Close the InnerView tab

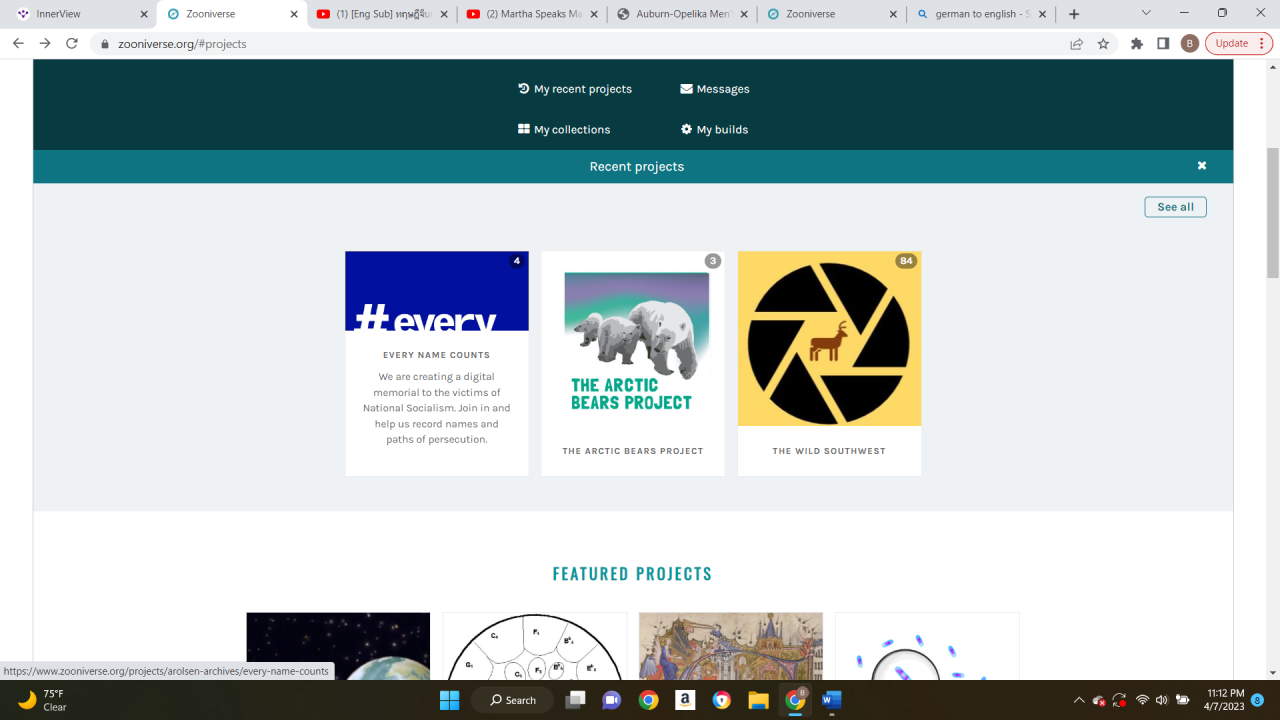click(143, 14)
